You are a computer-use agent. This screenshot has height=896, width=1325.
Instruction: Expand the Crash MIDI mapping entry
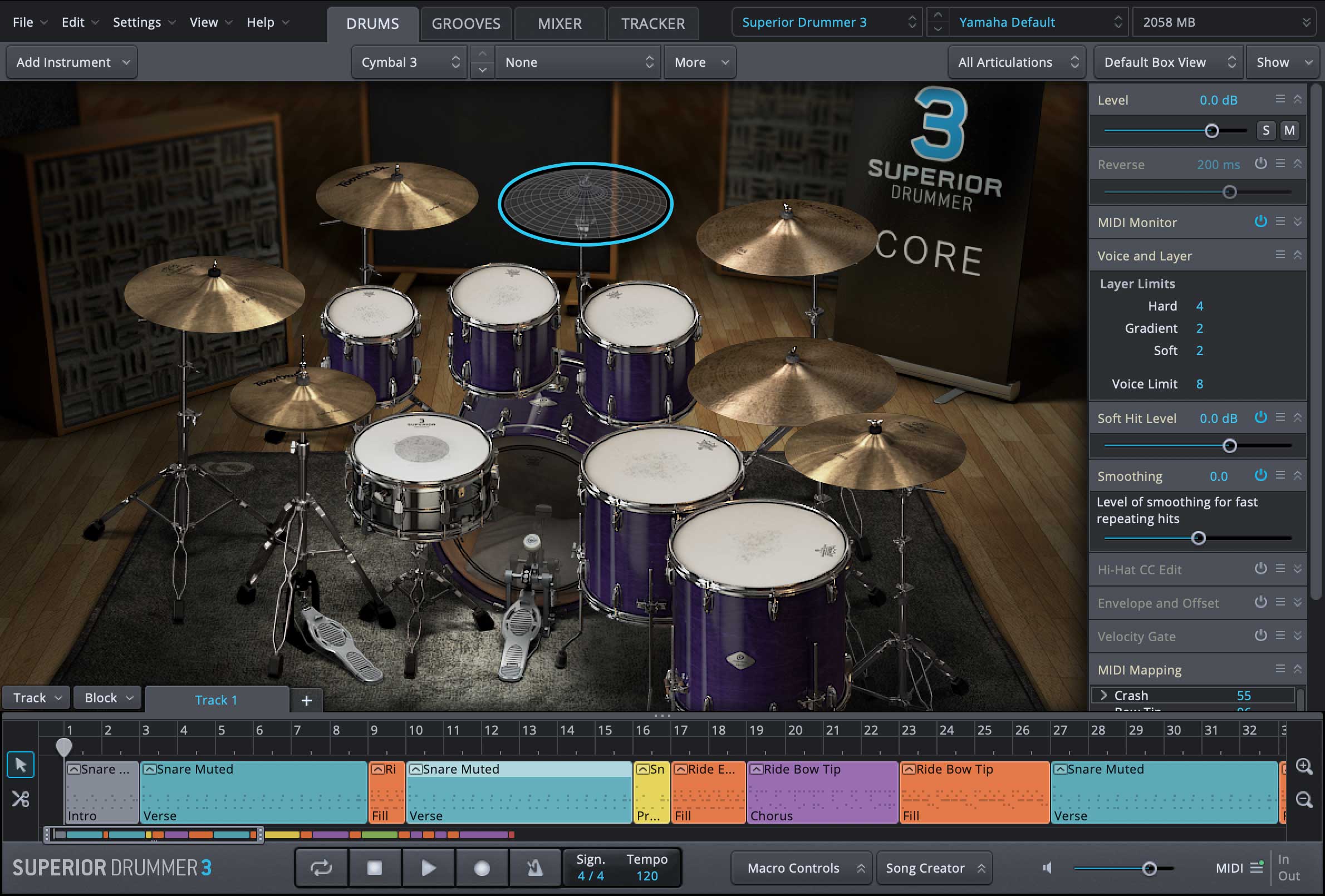click(x=1104, y=695)
